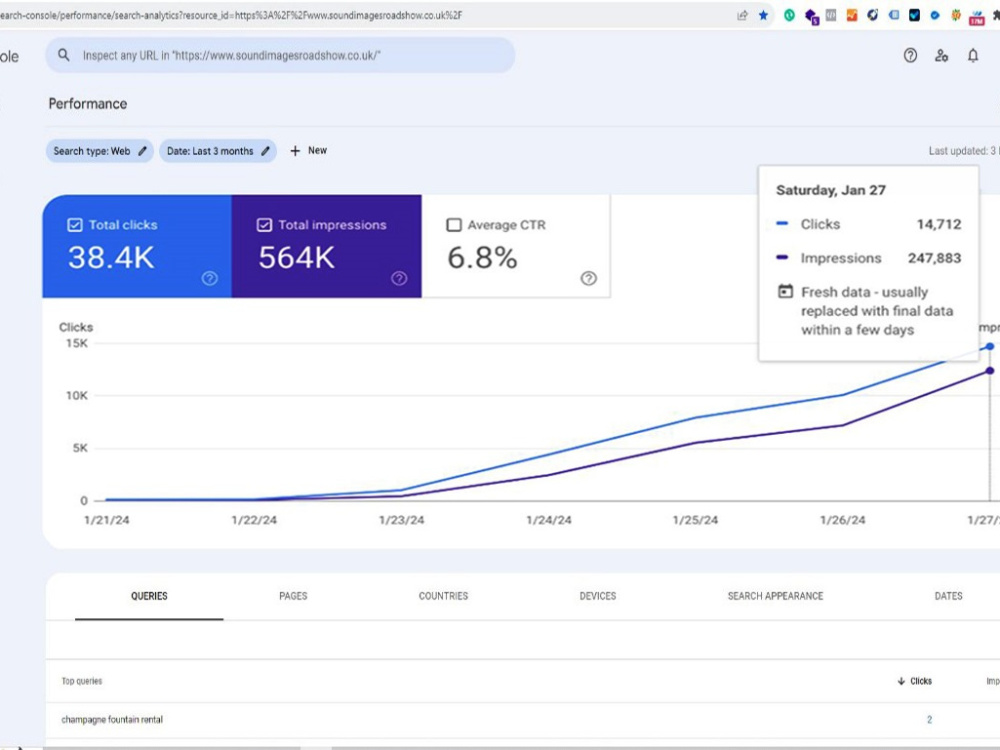Open the green circular extension icon
Viewport: 1000px width, 750px height.
coord(790,15)
